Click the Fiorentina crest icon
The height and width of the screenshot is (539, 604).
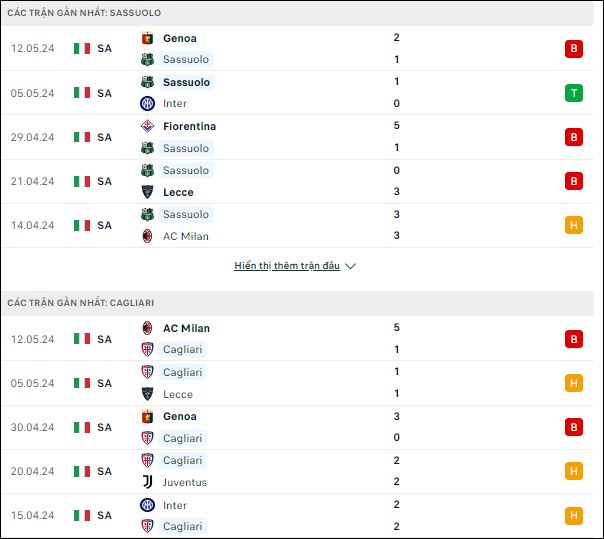point(147,126)
